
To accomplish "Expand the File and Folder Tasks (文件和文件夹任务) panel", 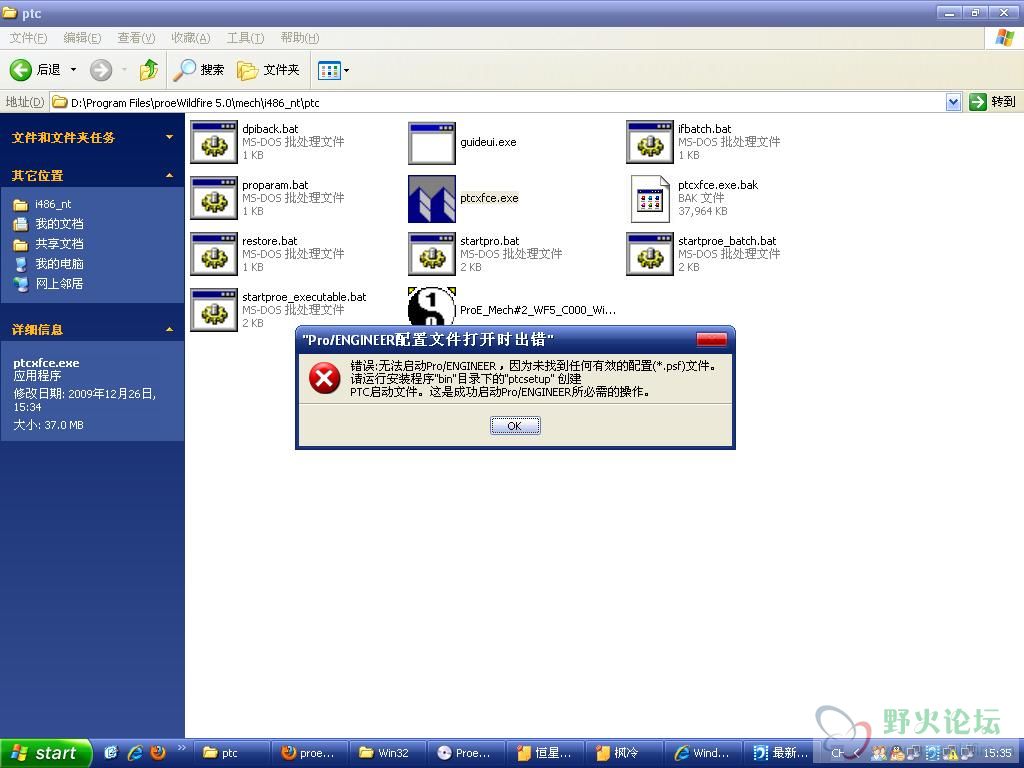I will 169,137.
